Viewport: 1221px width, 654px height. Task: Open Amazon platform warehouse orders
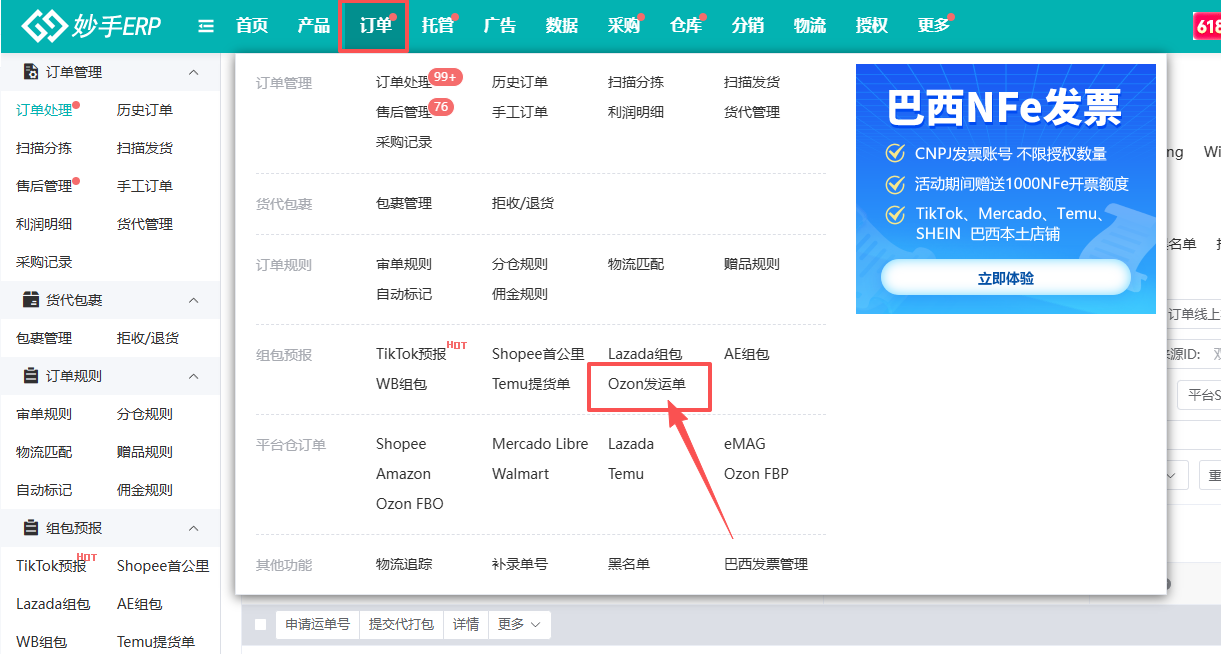(x=403, y=474)
